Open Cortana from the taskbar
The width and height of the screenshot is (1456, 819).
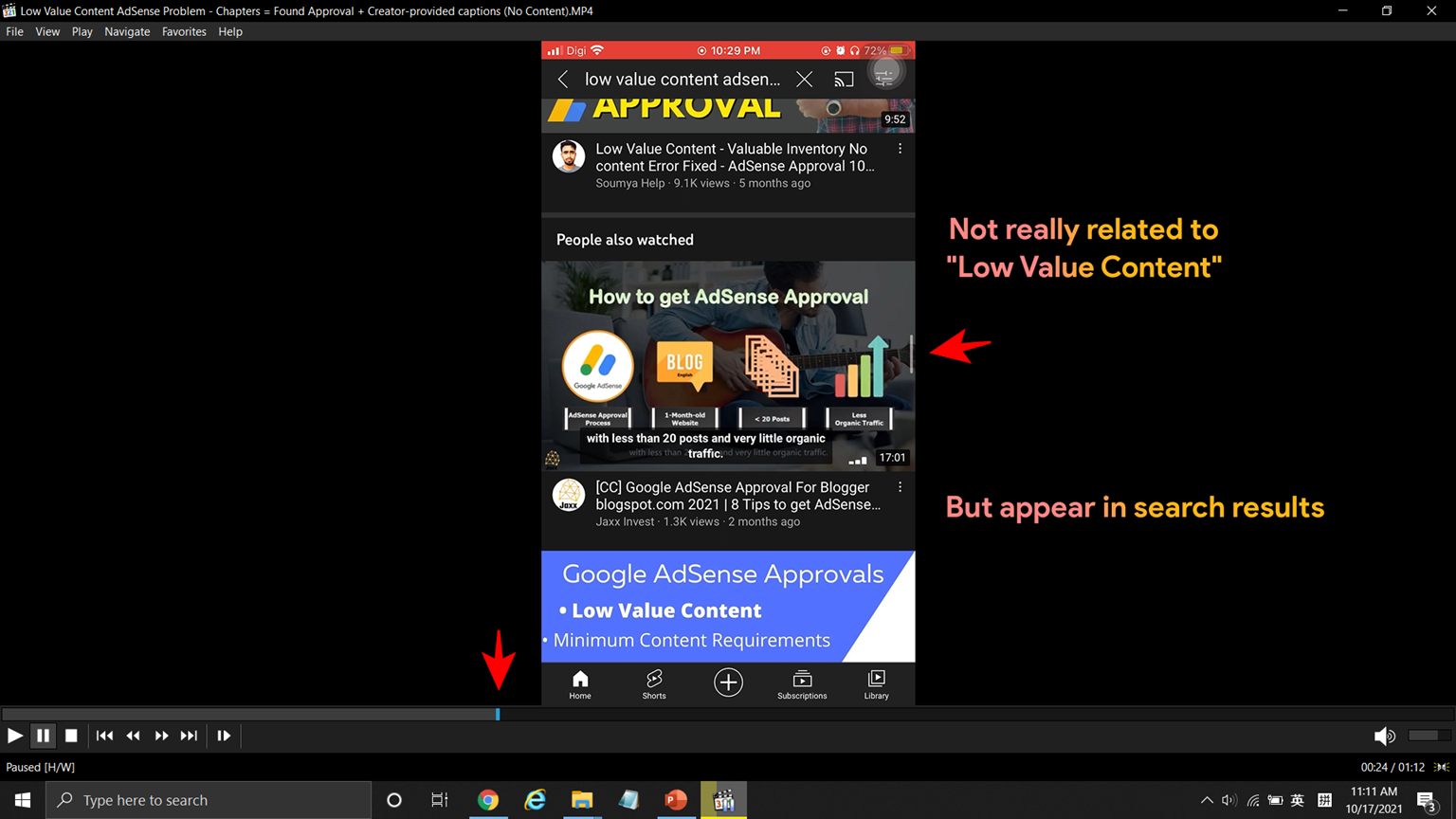click(394, 800)
